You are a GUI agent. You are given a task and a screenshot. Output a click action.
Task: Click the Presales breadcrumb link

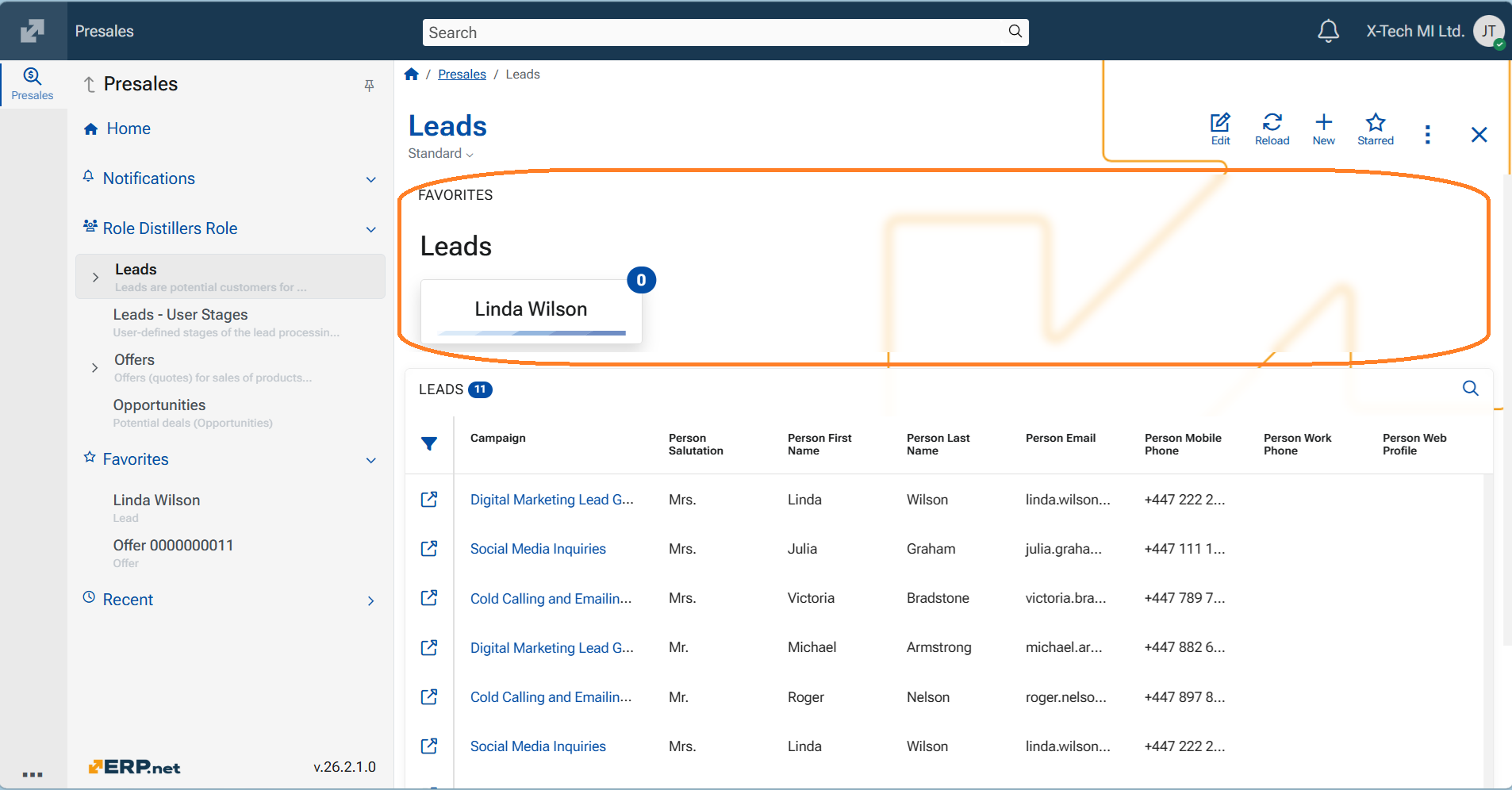(462, 75)
